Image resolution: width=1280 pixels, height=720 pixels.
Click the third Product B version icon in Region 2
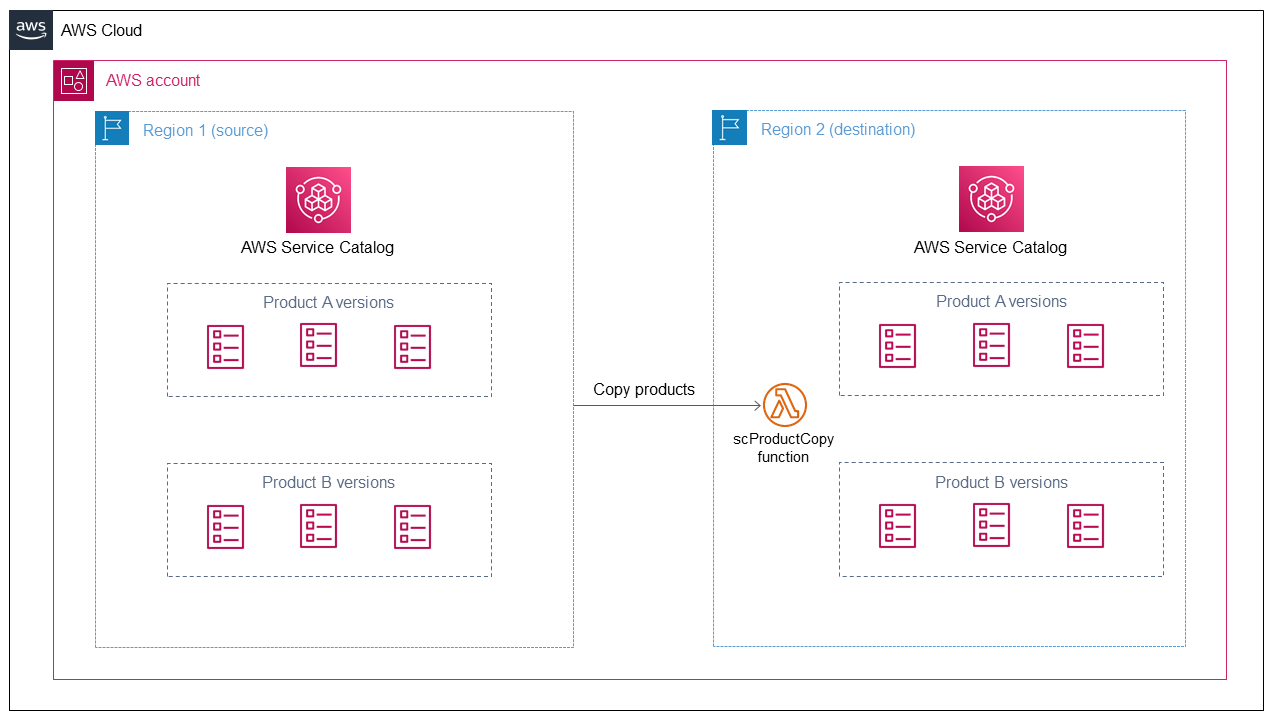point(1085,525)
